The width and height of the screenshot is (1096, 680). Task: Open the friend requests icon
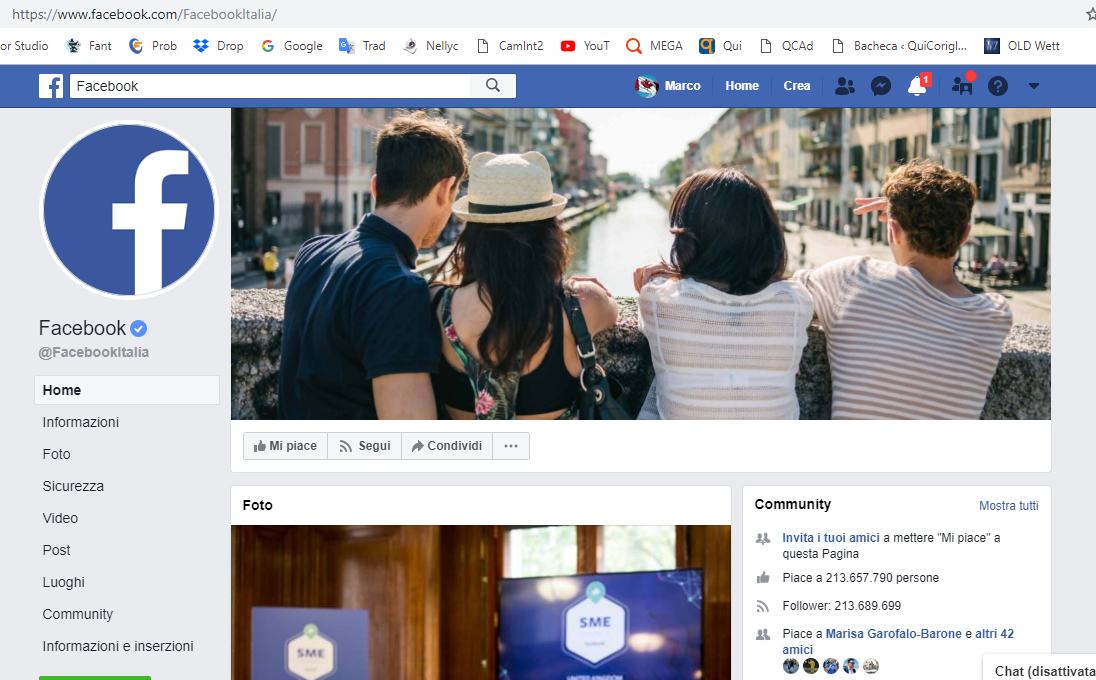click(843, 86)
